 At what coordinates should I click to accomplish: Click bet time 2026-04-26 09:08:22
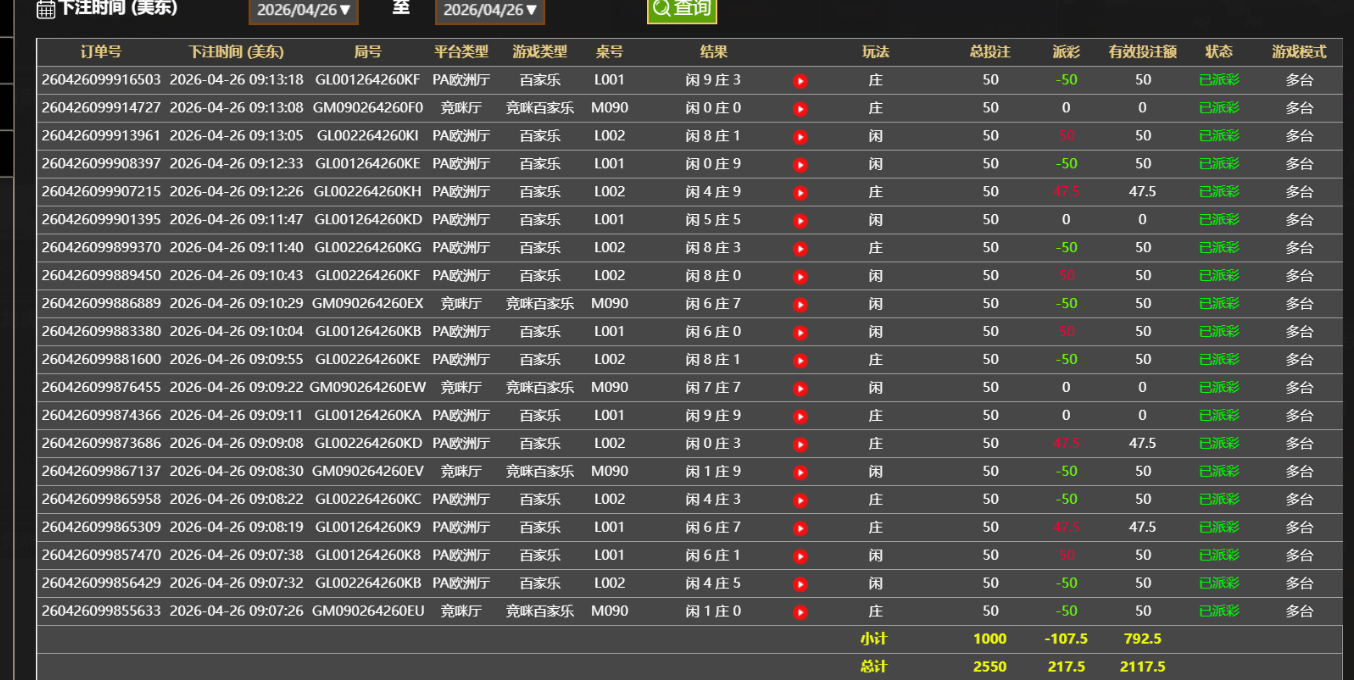coord(236,500)
